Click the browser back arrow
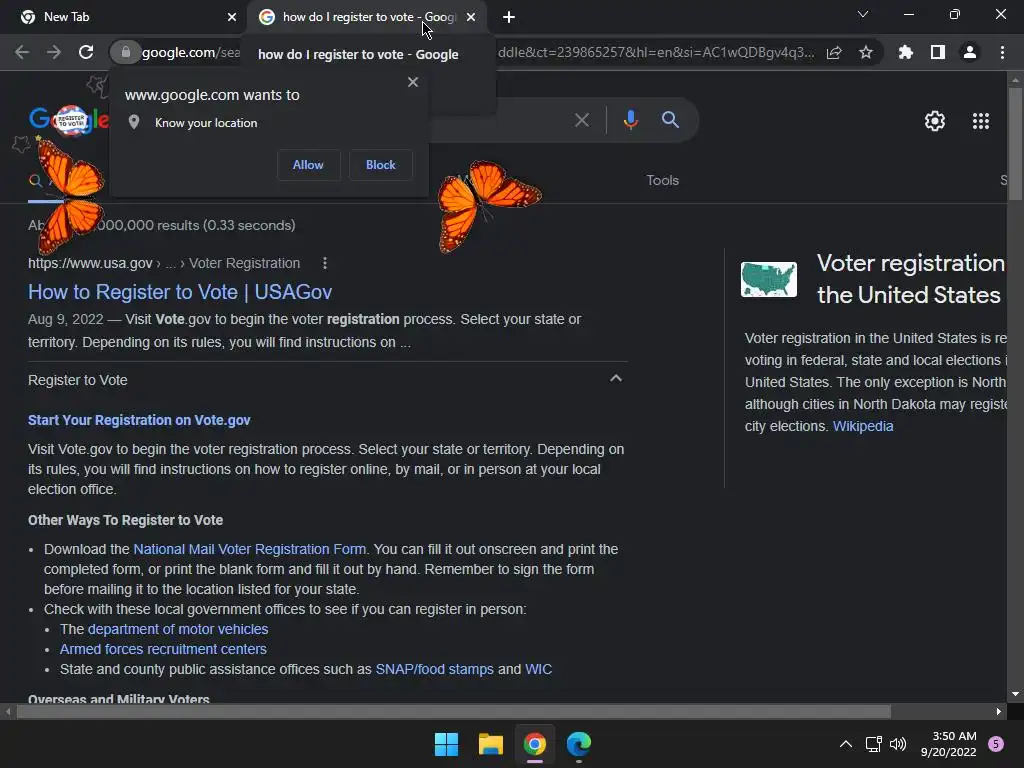The width and height of the screenshot is (1024, 768). (x=22, y=52)
